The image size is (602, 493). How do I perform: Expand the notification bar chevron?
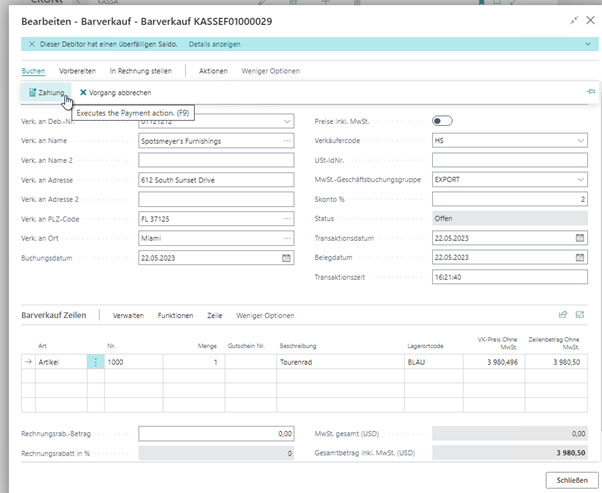pos(586,45)
